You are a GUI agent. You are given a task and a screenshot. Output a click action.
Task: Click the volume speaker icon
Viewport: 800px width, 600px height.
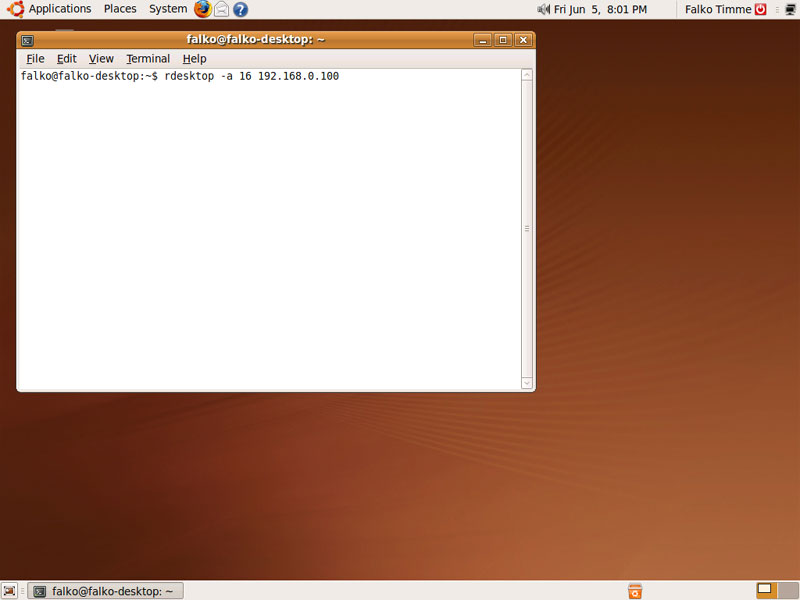tap(543, 9)
